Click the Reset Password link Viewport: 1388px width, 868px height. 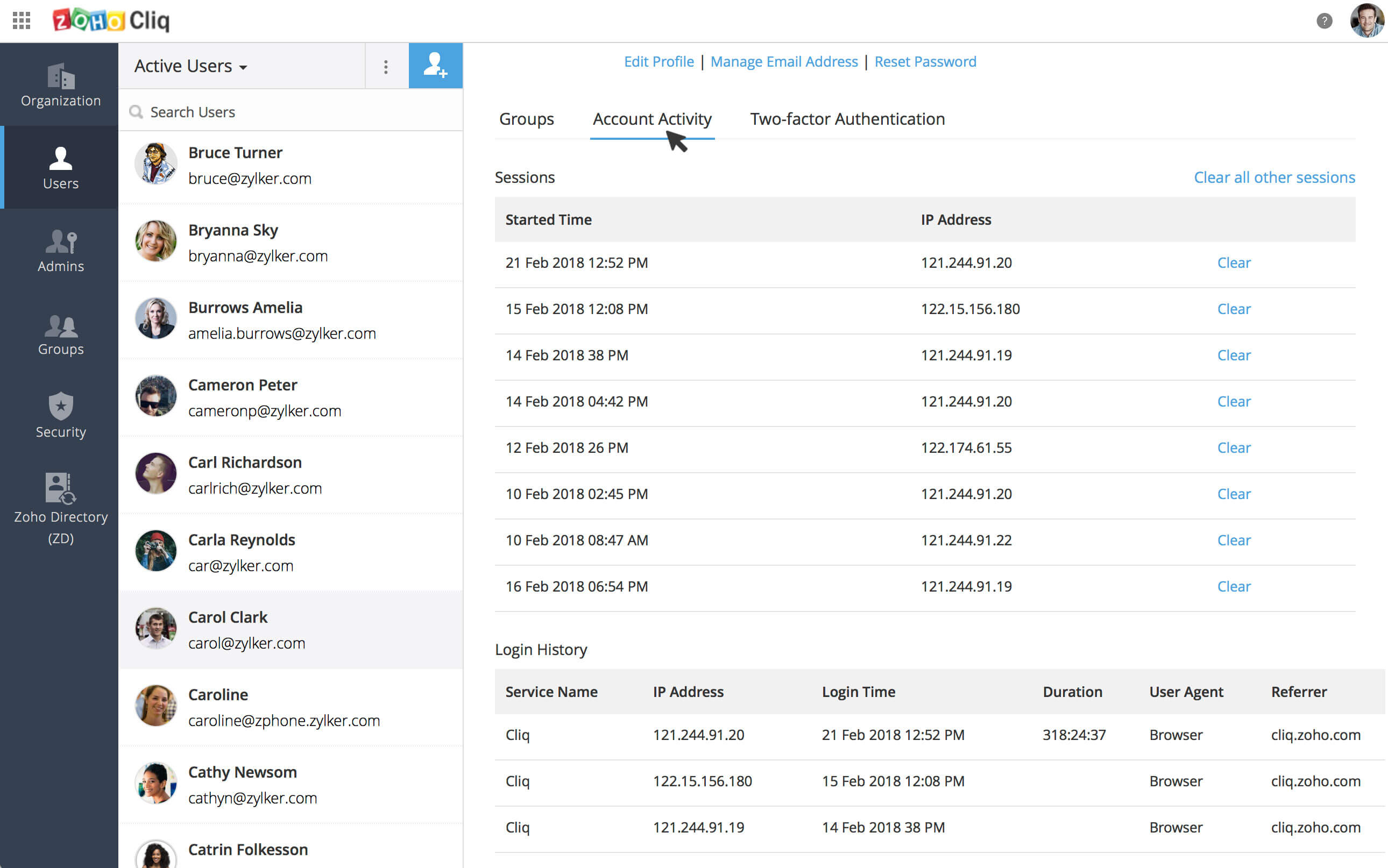click(x=925, y=61)
